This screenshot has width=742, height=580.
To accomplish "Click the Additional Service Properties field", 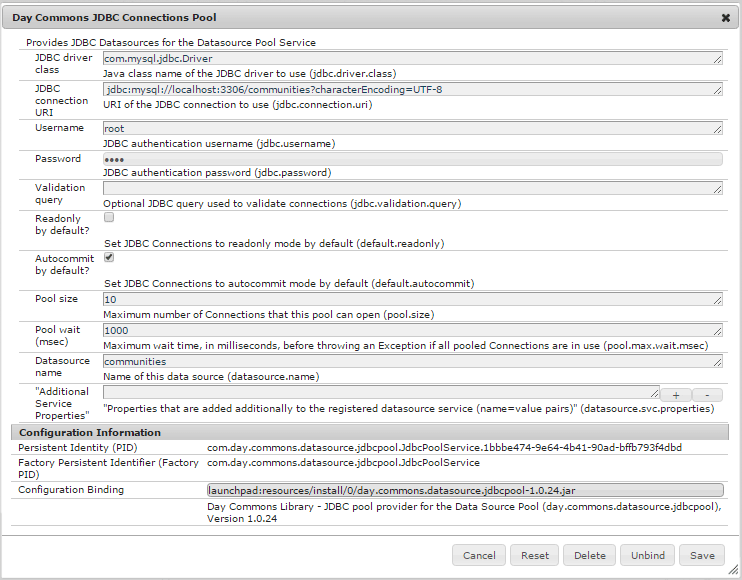I will 381,393.
